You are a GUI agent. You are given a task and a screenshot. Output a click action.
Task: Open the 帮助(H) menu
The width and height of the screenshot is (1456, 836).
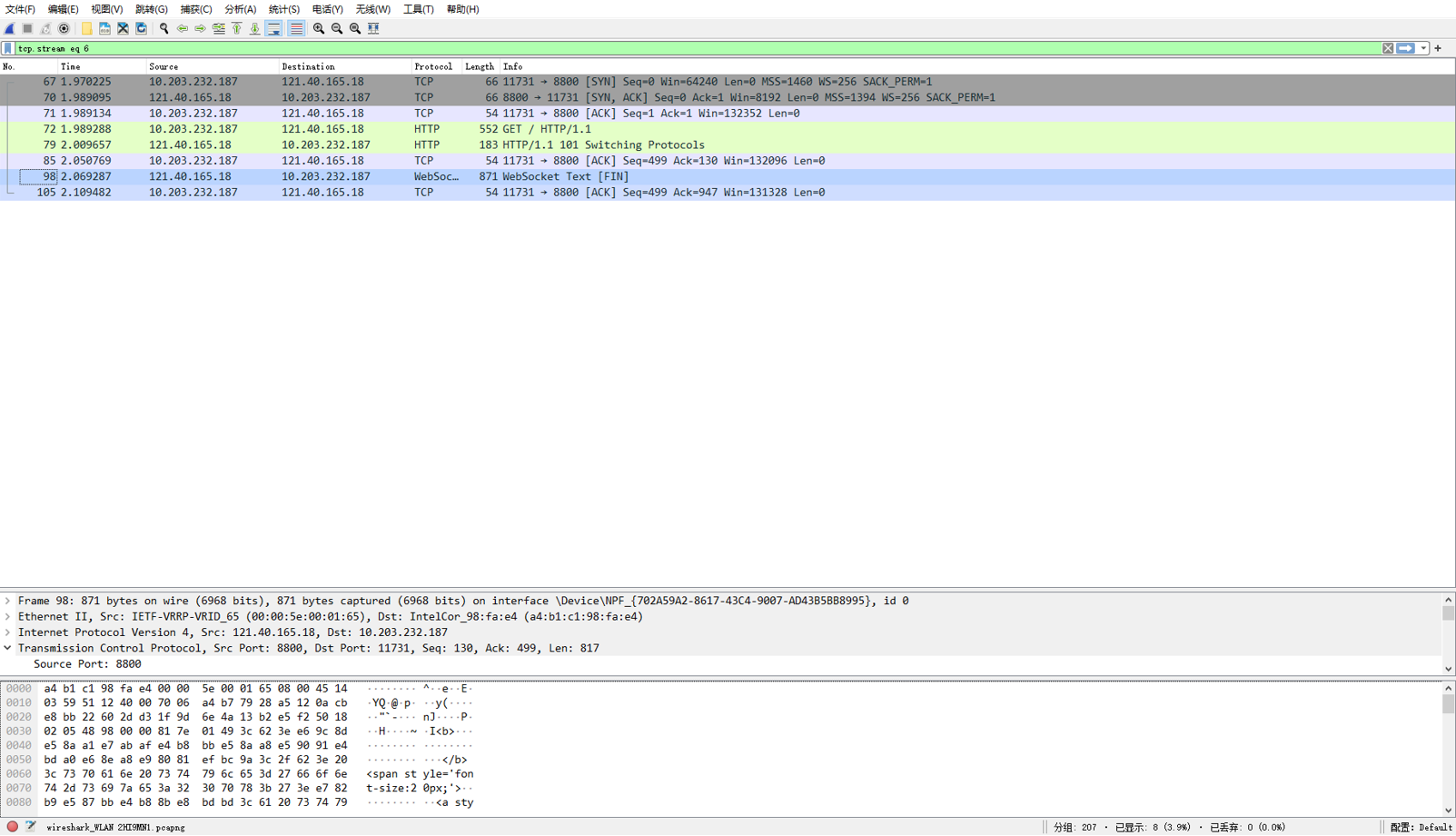462,9
